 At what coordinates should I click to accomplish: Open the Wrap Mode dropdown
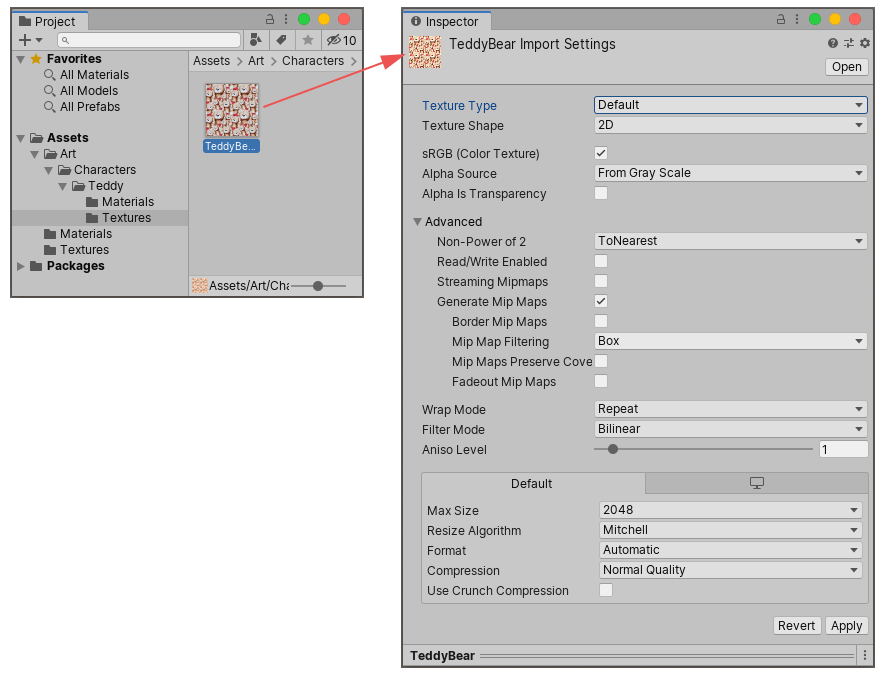tap(730, 409)
